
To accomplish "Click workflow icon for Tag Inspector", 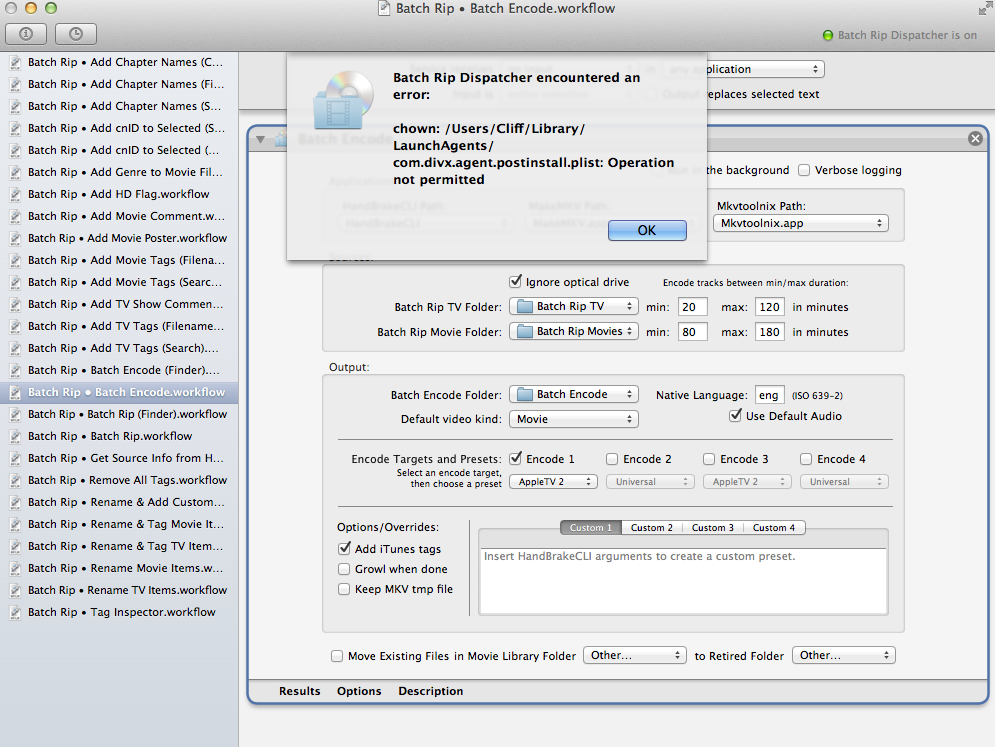I will [15, 612].
